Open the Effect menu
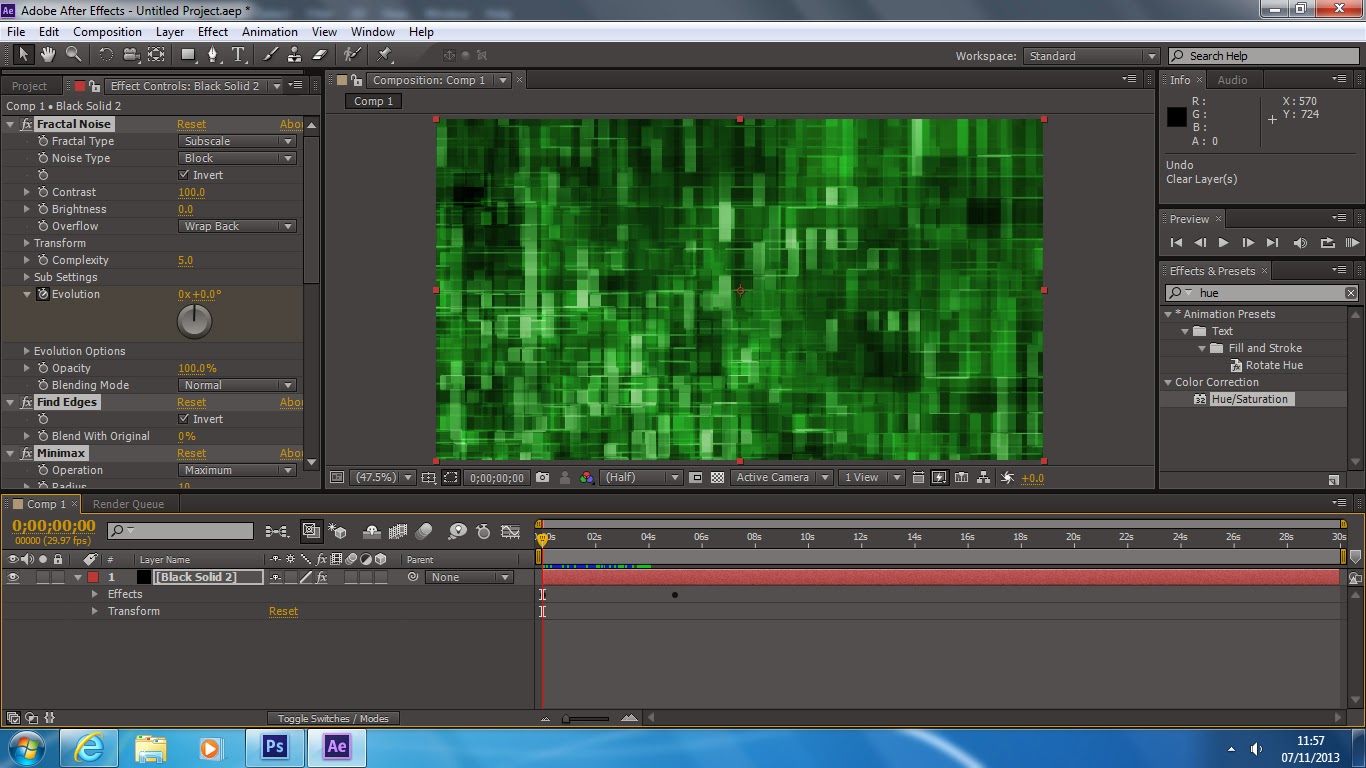 click(x=213, y=31)
